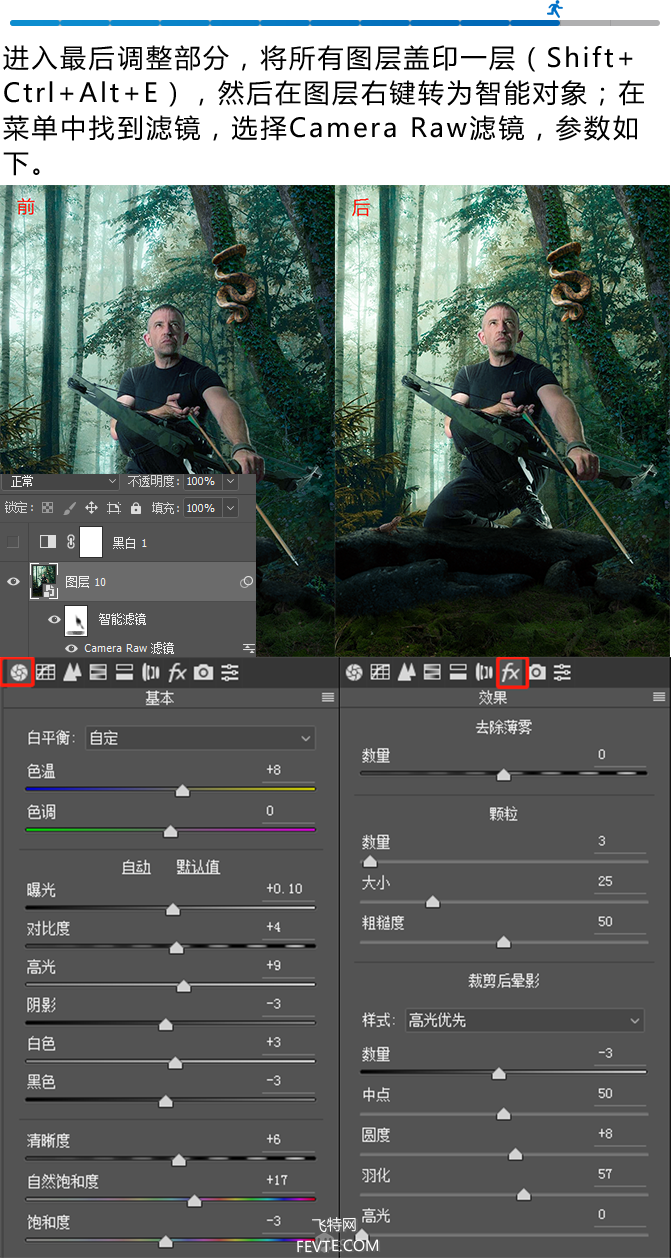Expand the 样式 dropdown showing 高光优先
671x1258 pixels.
pos(524,1020)
